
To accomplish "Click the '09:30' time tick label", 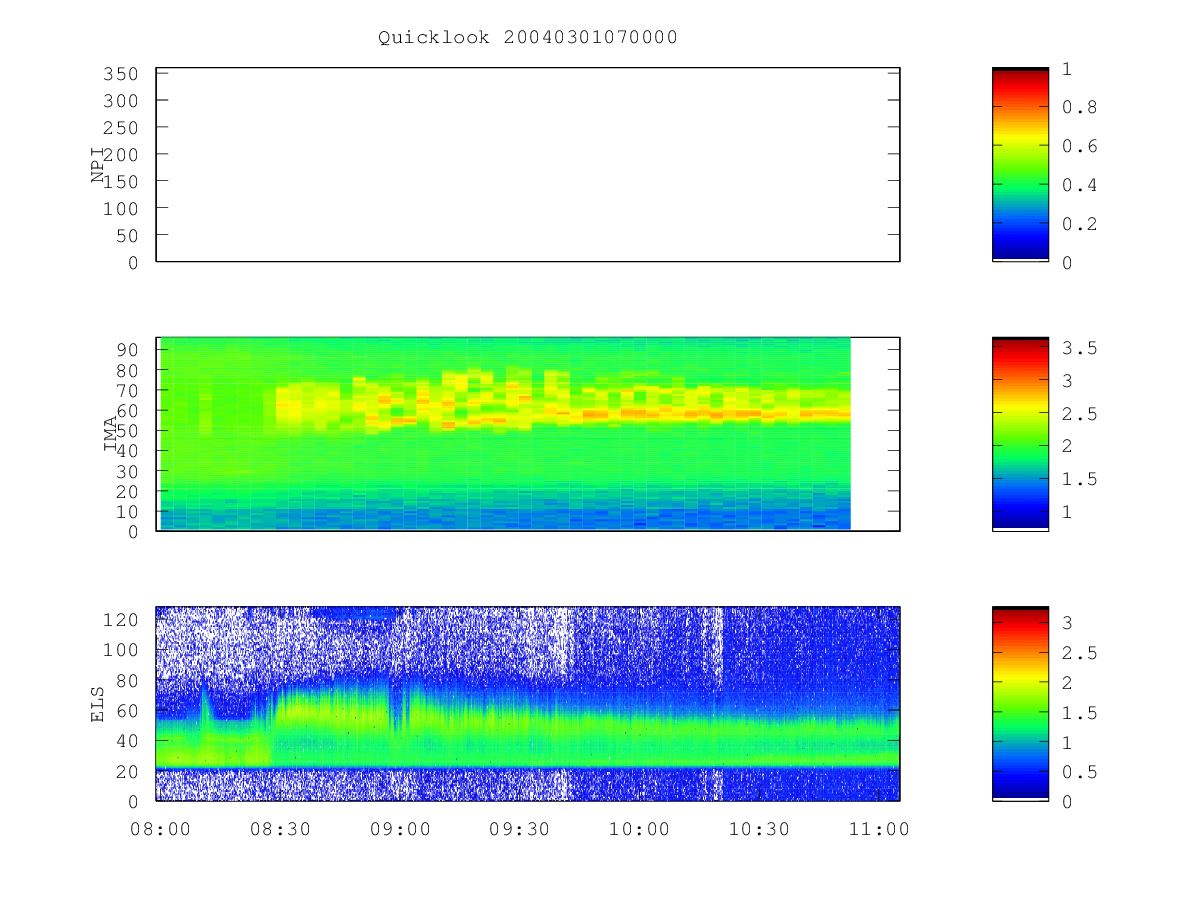I will click(520, 829).
